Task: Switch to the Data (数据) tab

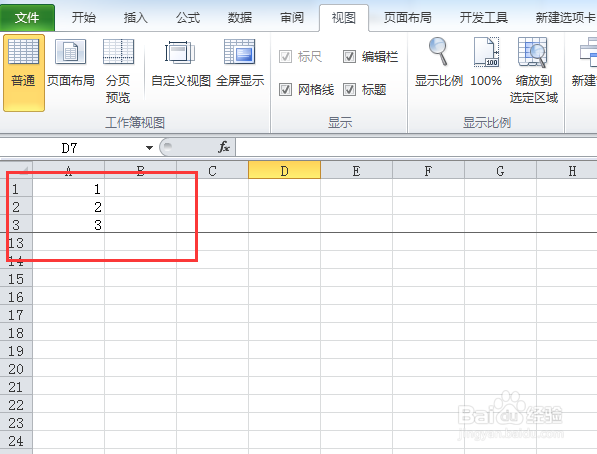Action: click(240, 17)
